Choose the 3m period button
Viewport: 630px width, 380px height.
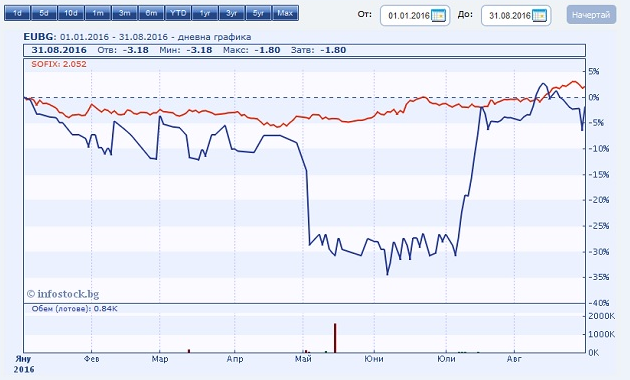(x=125, y=13)
